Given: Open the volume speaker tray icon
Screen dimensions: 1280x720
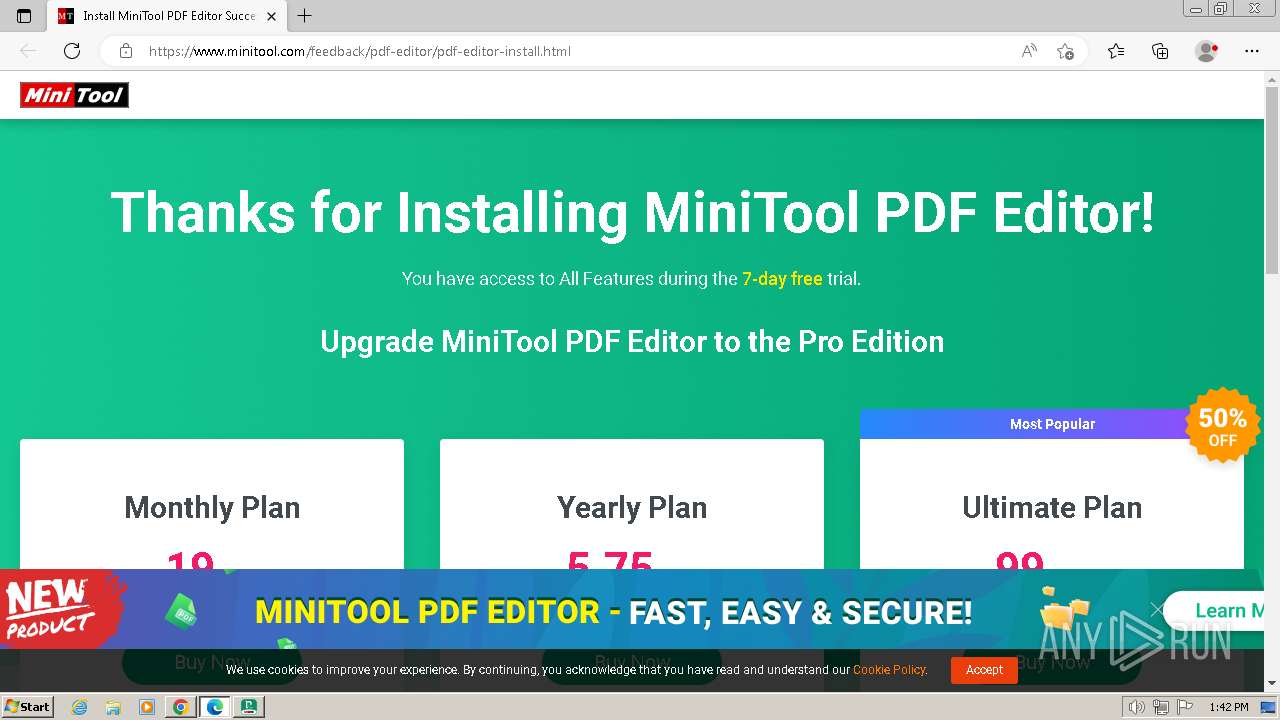Looking at the screenshot, I should click(x=1136, y=707).
